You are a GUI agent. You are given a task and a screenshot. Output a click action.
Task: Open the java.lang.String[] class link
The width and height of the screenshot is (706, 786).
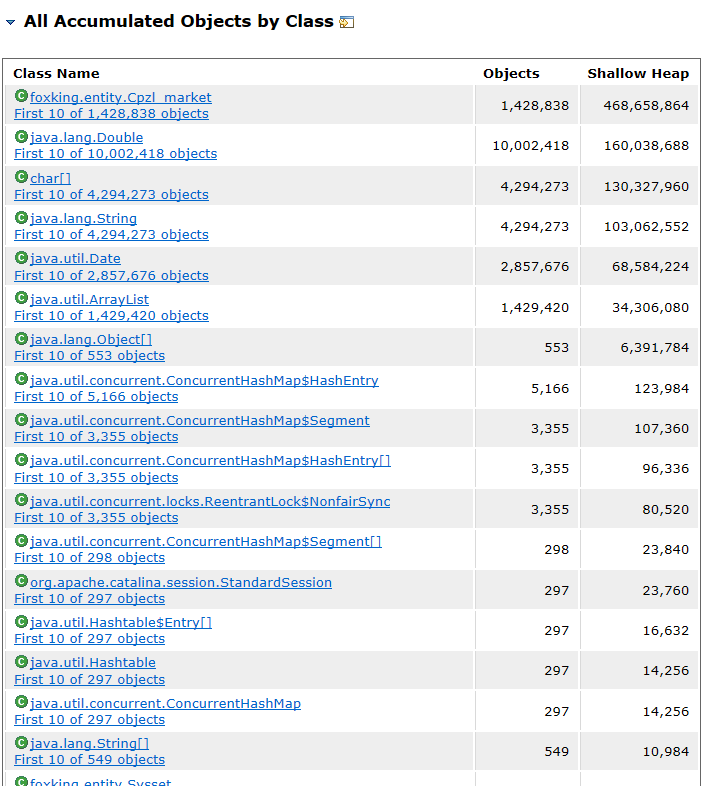(89, 743)
